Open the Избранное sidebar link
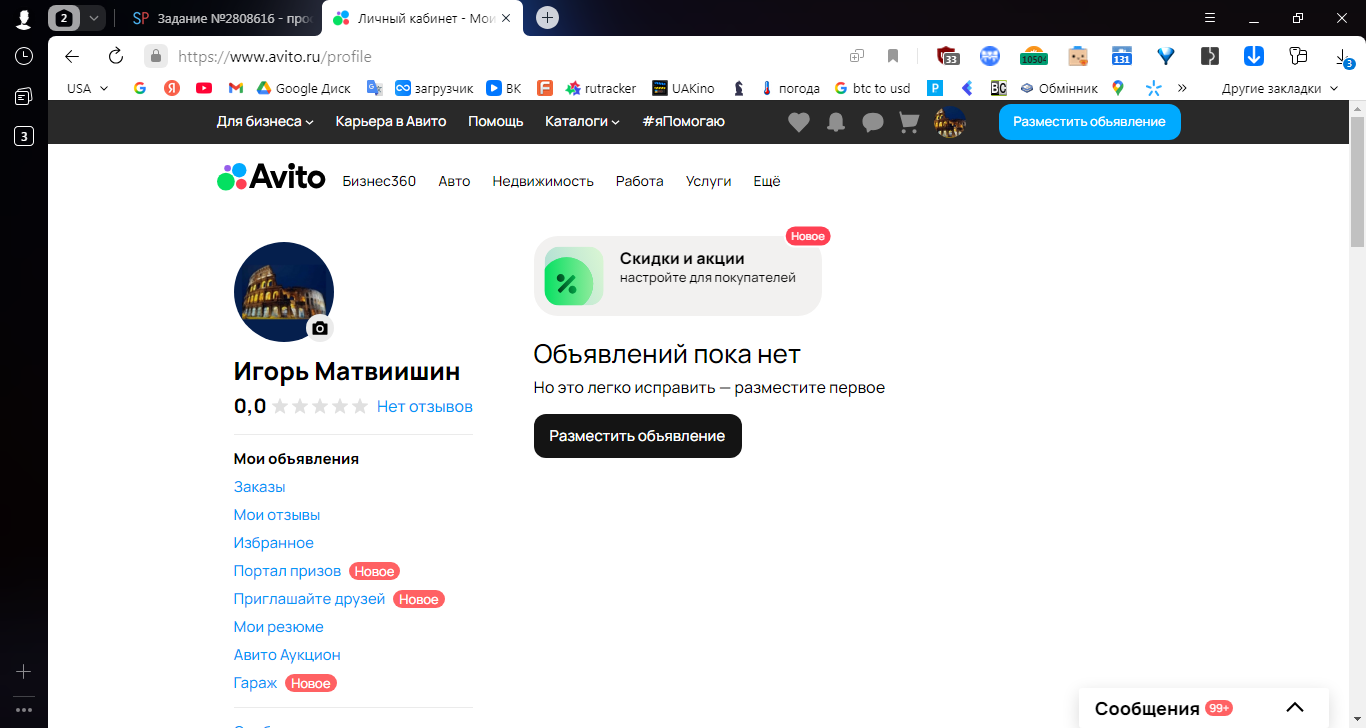 pos(274,543)
